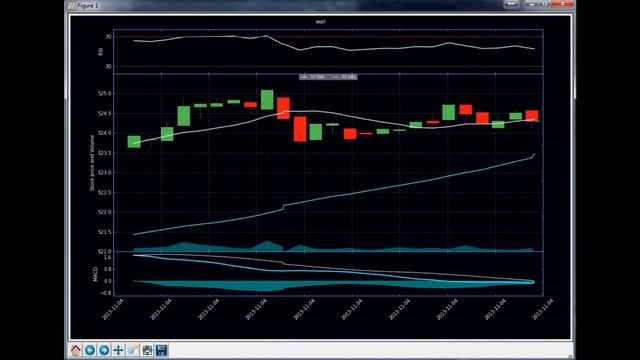Click the price tick 524.5
The image size is (640, 360).
104,113
